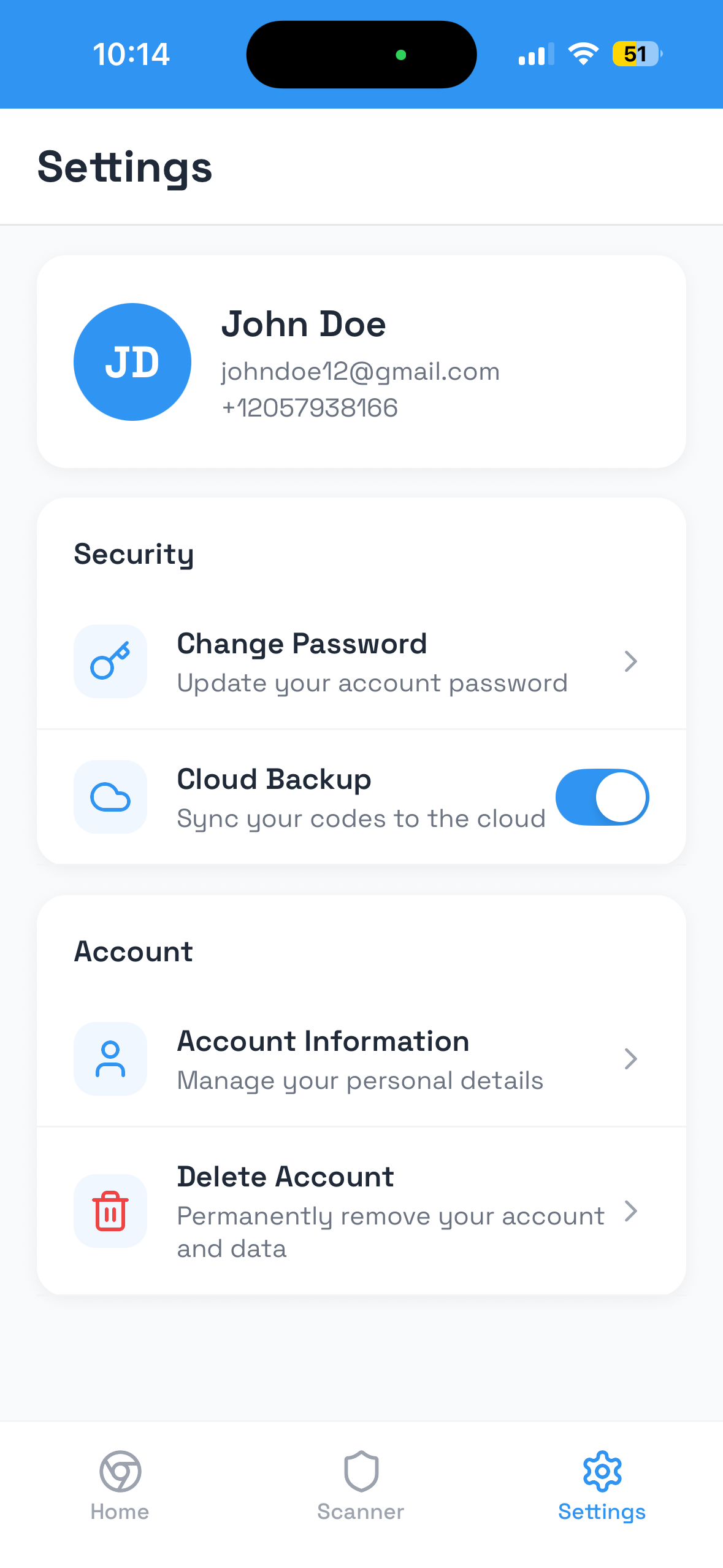Tap the gear Settings icon
This screenshot has height=1568, width=723.
pos(602,1470)
